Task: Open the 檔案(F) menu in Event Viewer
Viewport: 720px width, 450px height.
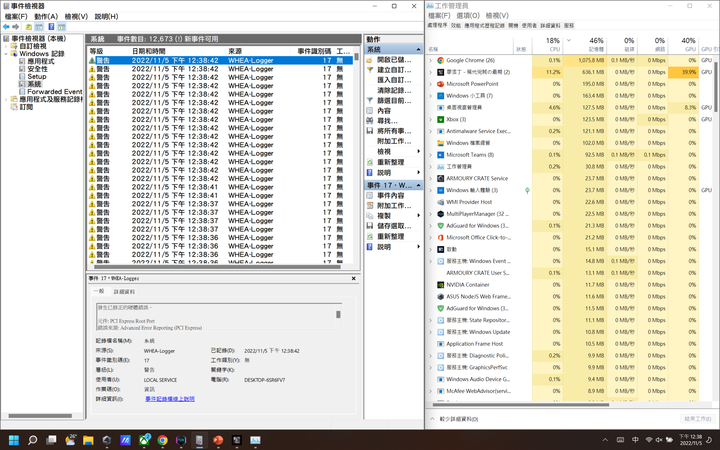Action: click(16, 16)
